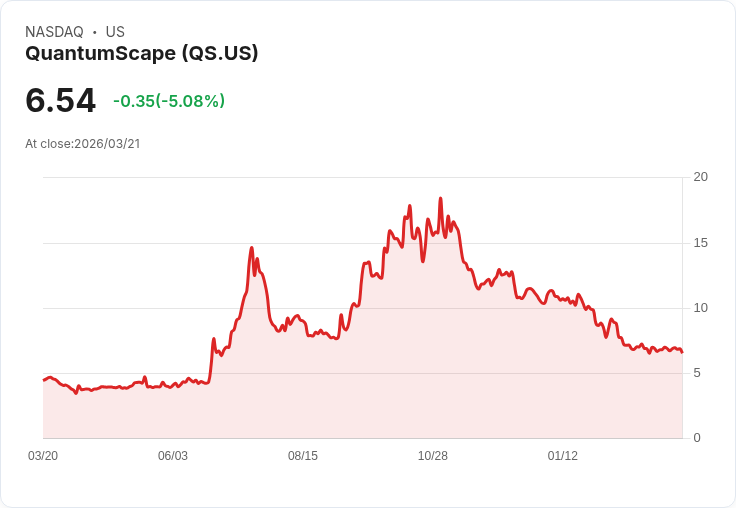Click the 01/12 date label on x-axis
736x508 pixels.
point(563,456)
